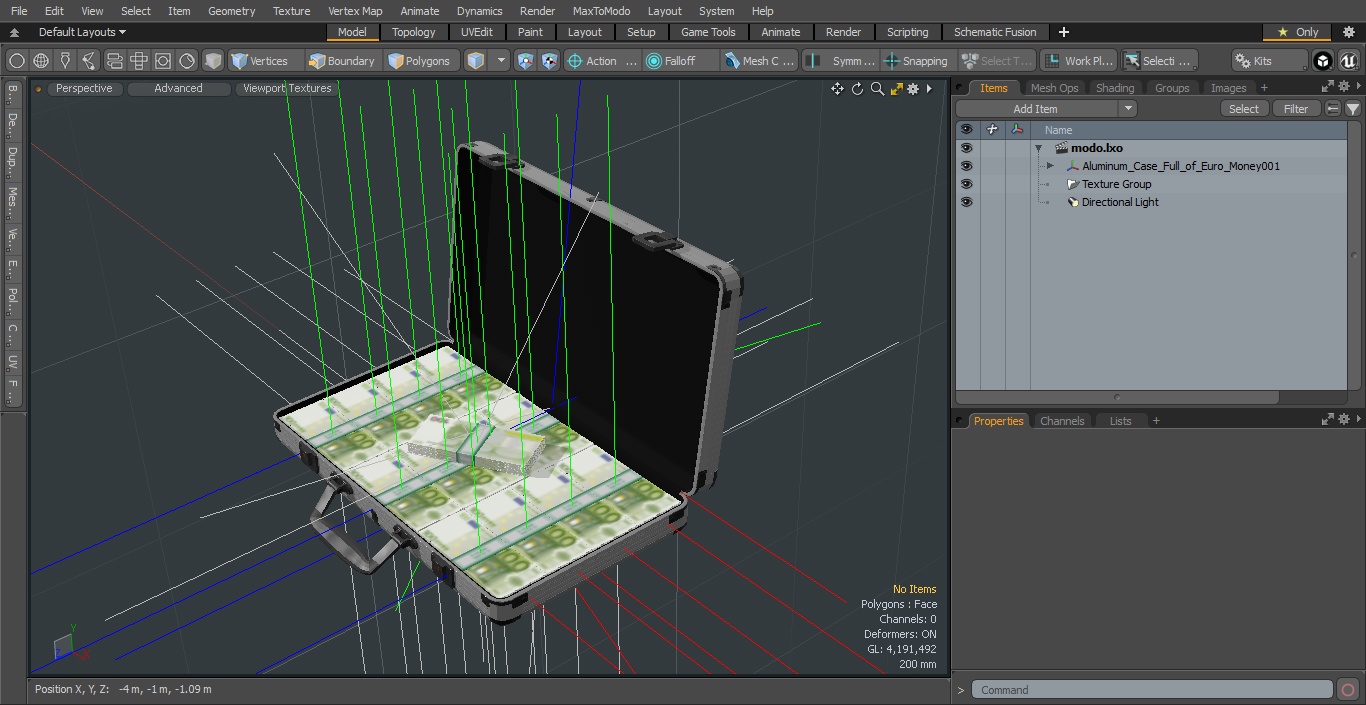Screen dimensions: 1366x705
Task: Switch to the Shading tab
Action: [x=1115, y=88]
